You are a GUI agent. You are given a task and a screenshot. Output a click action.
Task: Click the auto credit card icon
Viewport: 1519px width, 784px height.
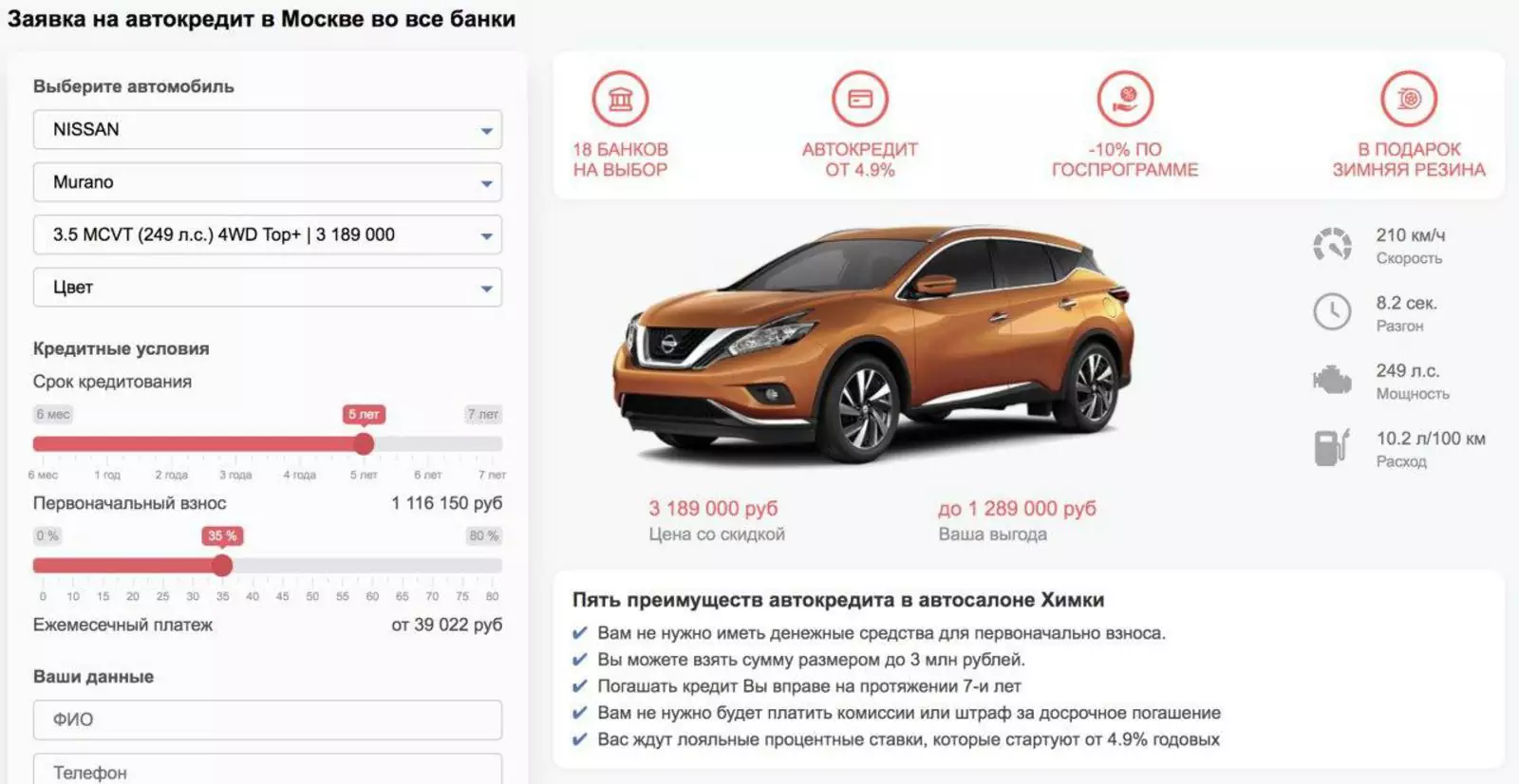pyautogui.click(x=860, y=99)
